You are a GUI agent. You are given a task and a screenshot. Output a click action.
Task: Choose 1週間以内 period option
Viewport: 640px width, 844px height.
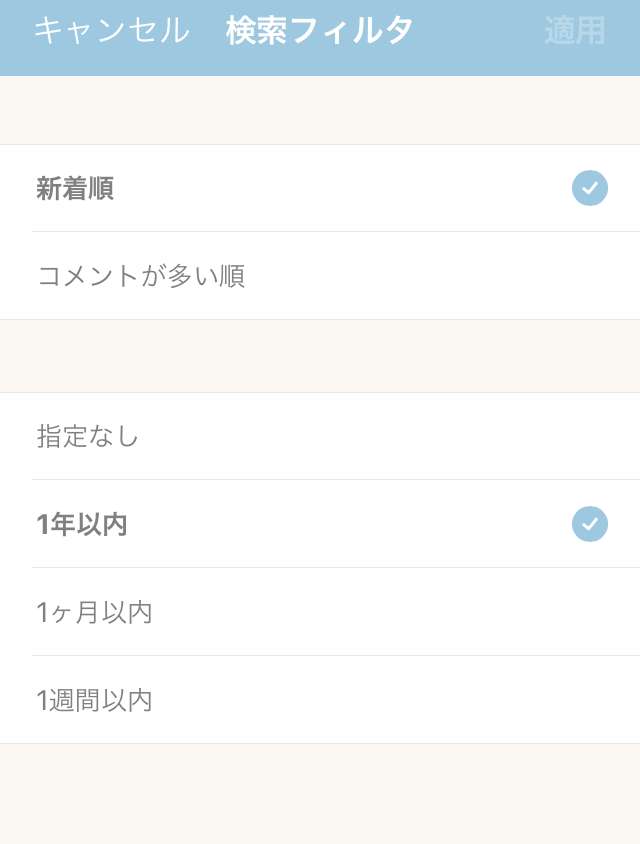click(320, 700)
